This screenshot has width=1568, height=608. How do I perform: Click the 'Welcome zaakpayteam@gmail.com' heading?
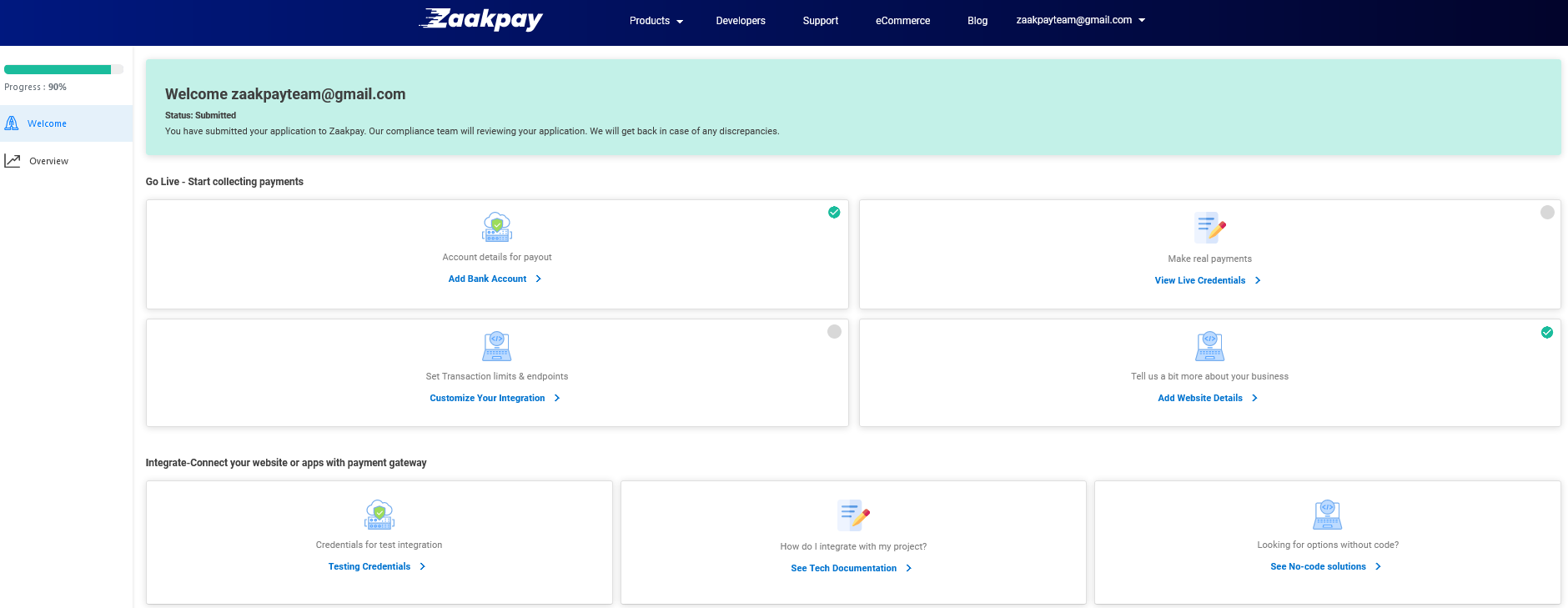(x=285, y=94)
